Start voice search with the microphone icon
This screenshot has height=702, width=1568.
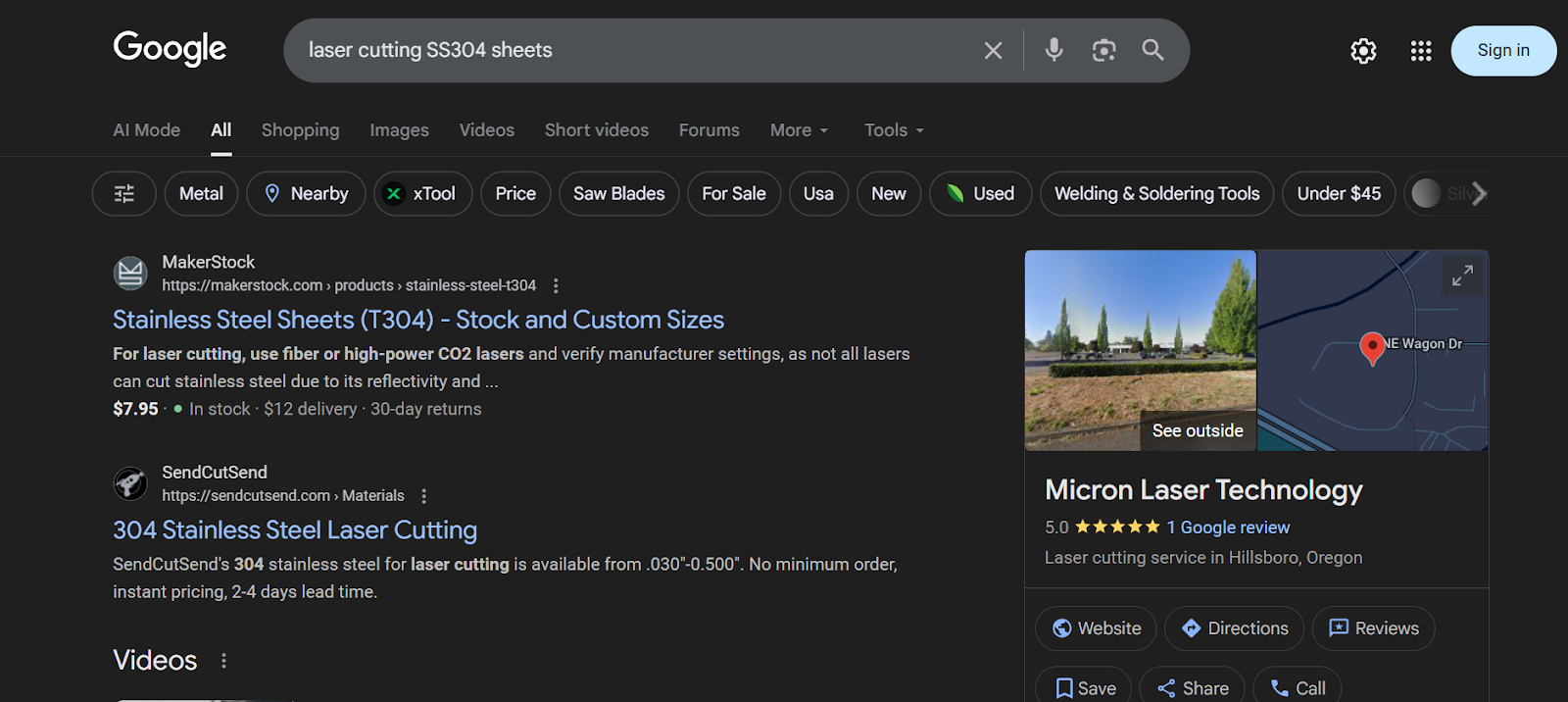point(1053,50)
